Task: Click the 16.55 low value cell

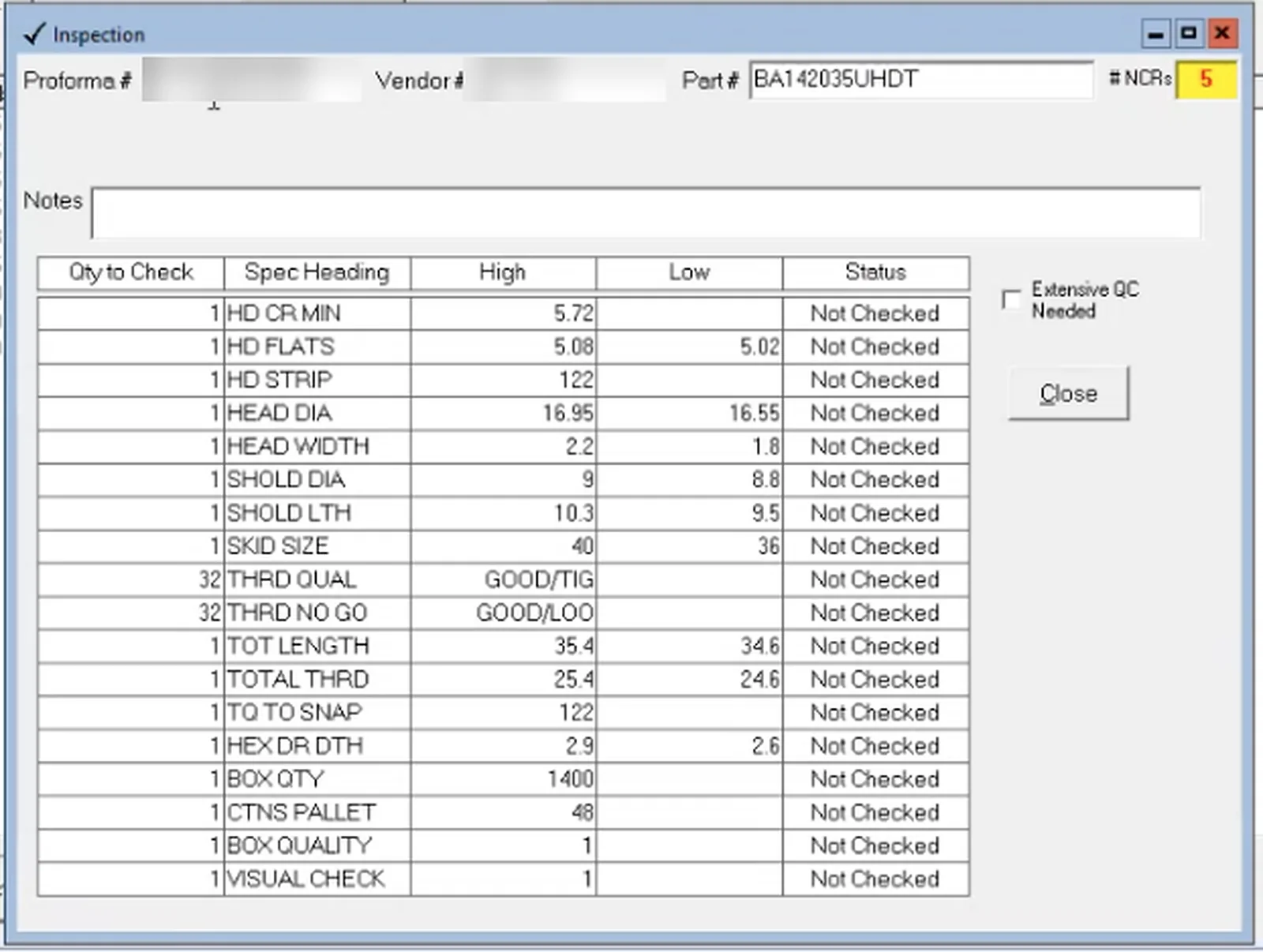Action: [690, 413]
